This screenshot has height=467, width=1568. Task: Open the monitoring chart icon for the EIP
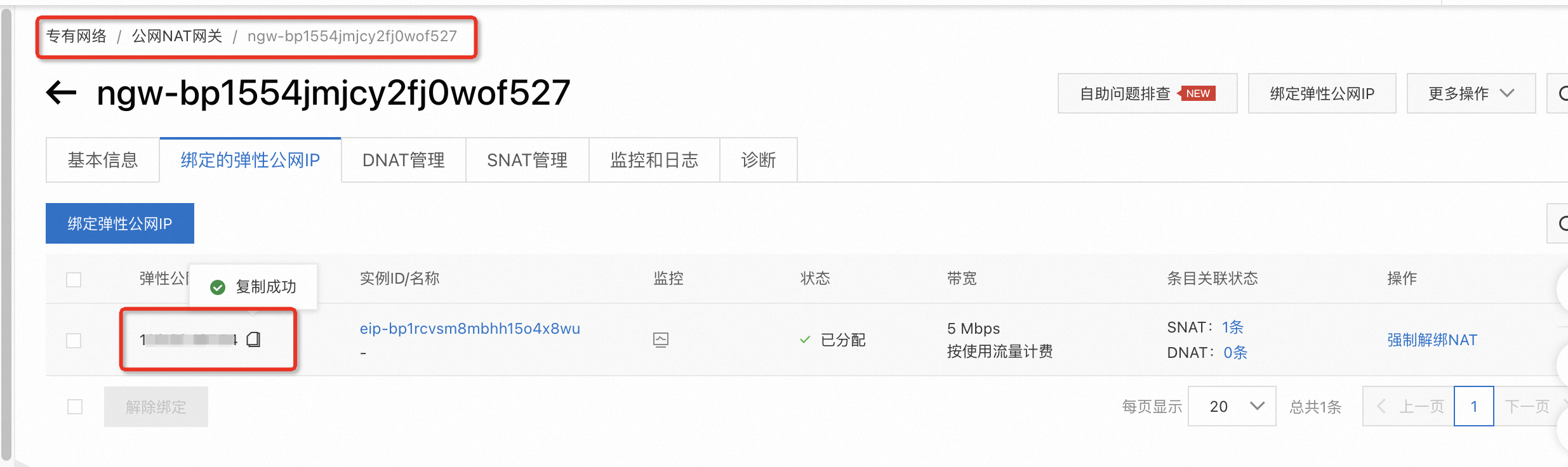coord(660,340)
